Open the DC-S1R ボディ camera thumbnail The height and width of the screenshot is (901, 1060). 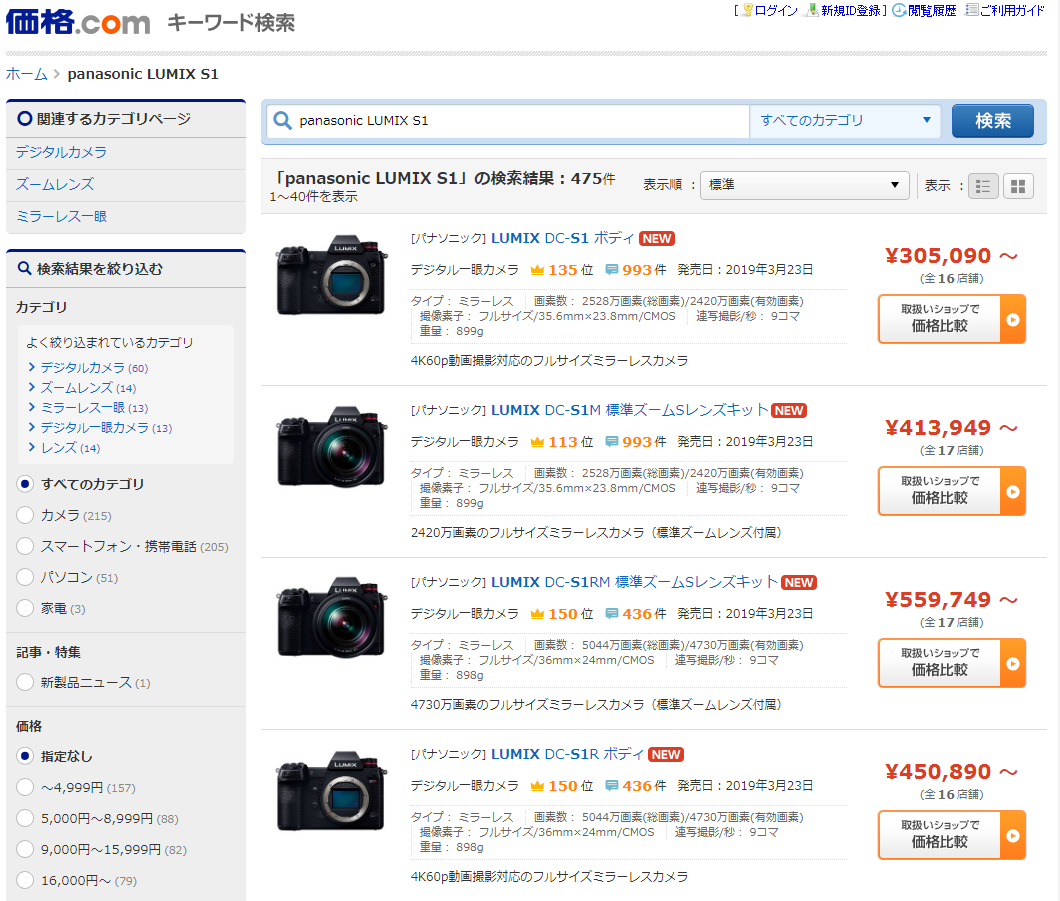(331, 790)
